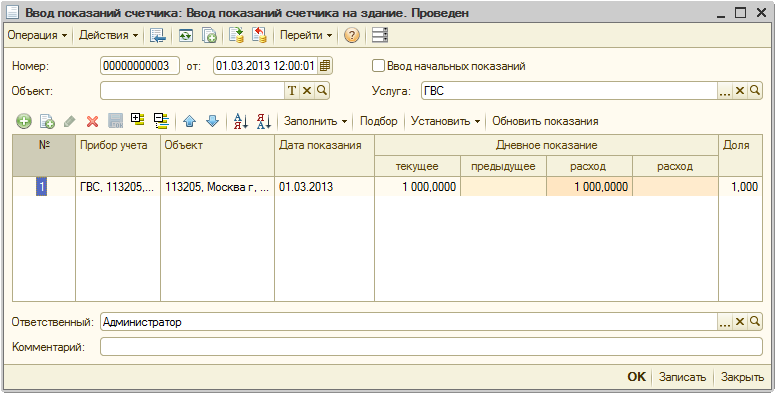
Task: Click the create-based-on copy icon in top toolbar
Action: click(210, 35)
